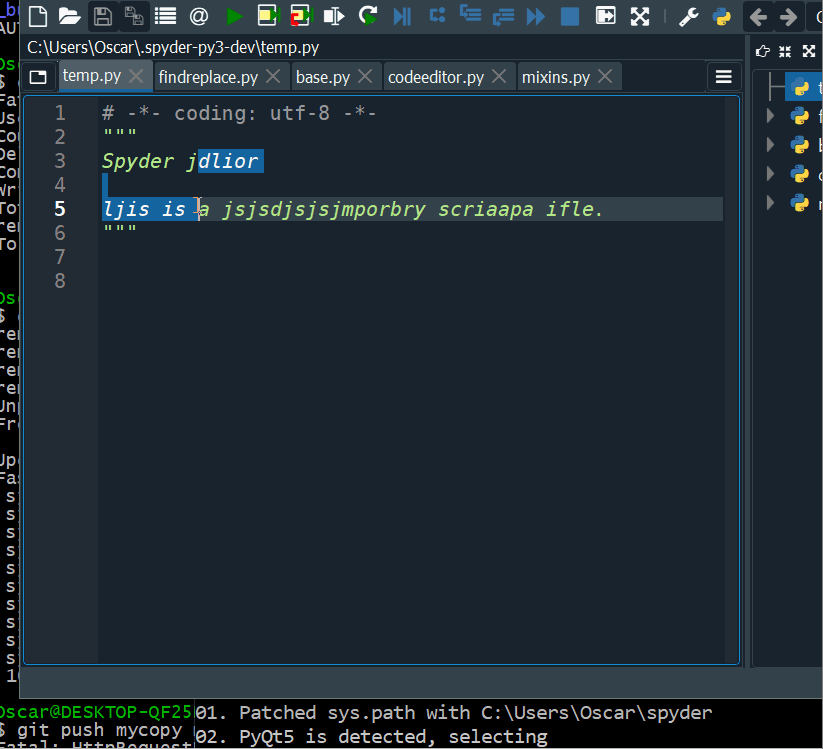
Task: Create a new file from the toolbar
Action: [x=38, y=16]
